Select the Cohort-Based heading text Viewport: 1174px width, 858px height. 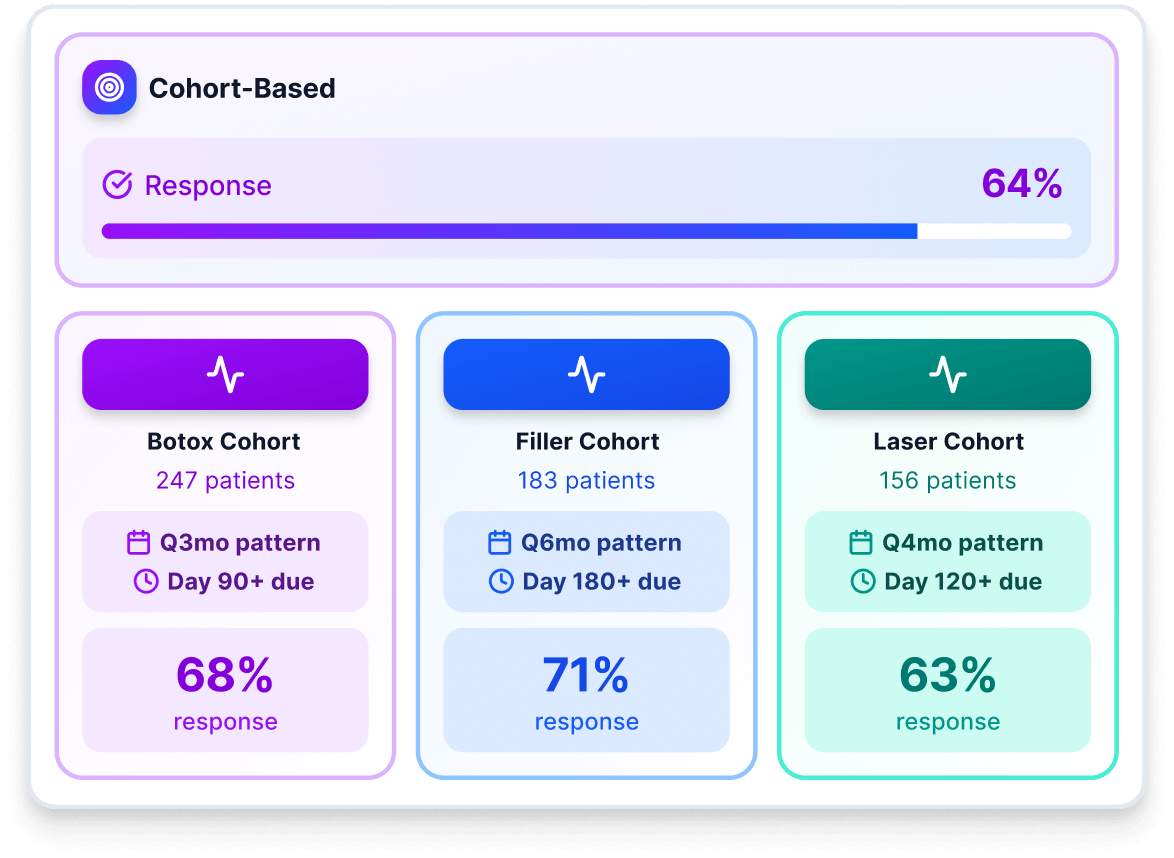242,88
